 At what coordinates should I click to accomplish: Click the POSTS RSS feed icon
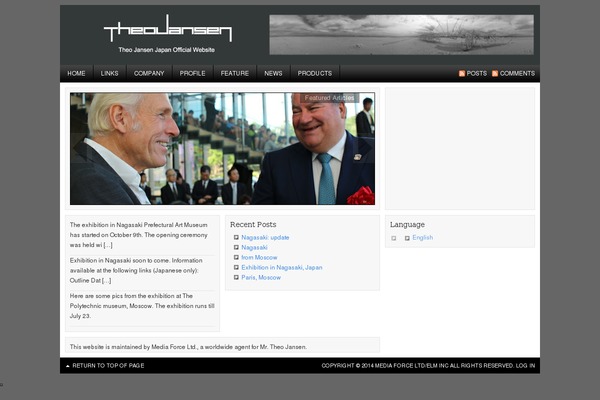tap(462, 73)
